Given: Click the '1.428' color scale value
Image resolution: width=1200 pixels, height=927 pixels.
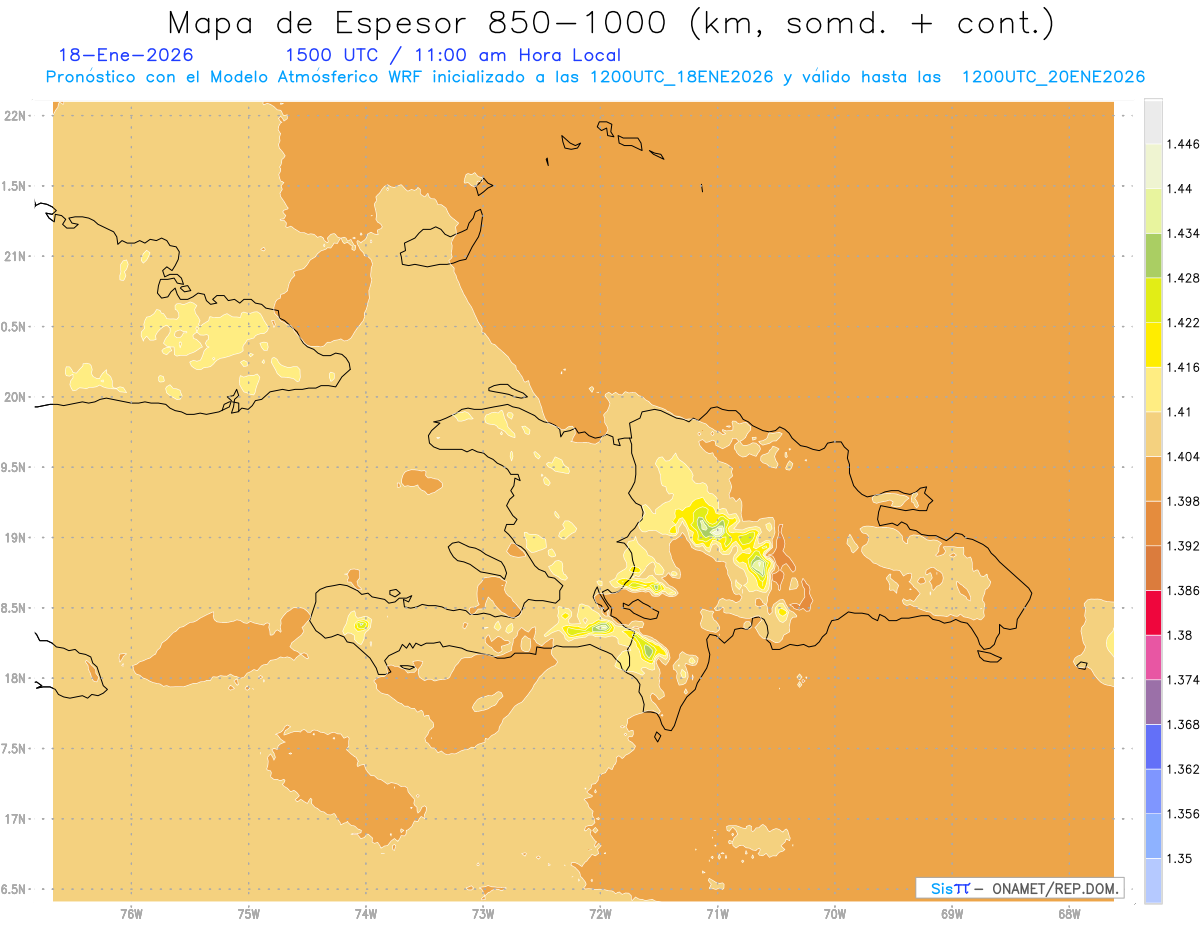Looking at the screenshot, I should 1183,278.
